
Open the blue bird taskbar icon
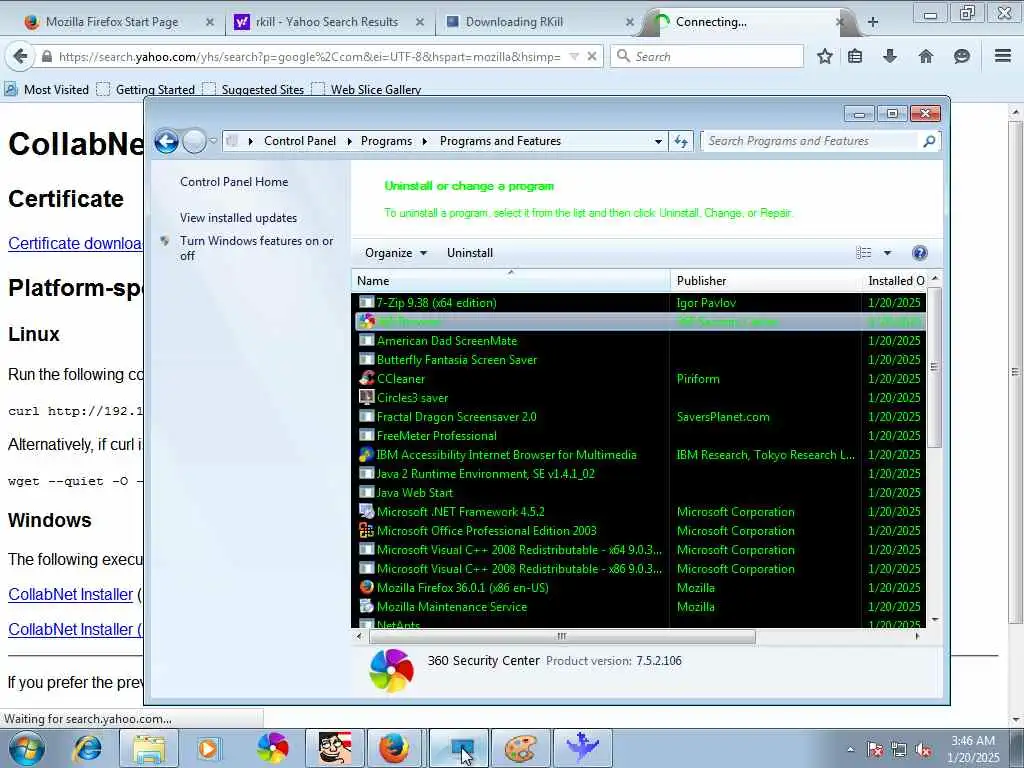click(x=582, y=748)
